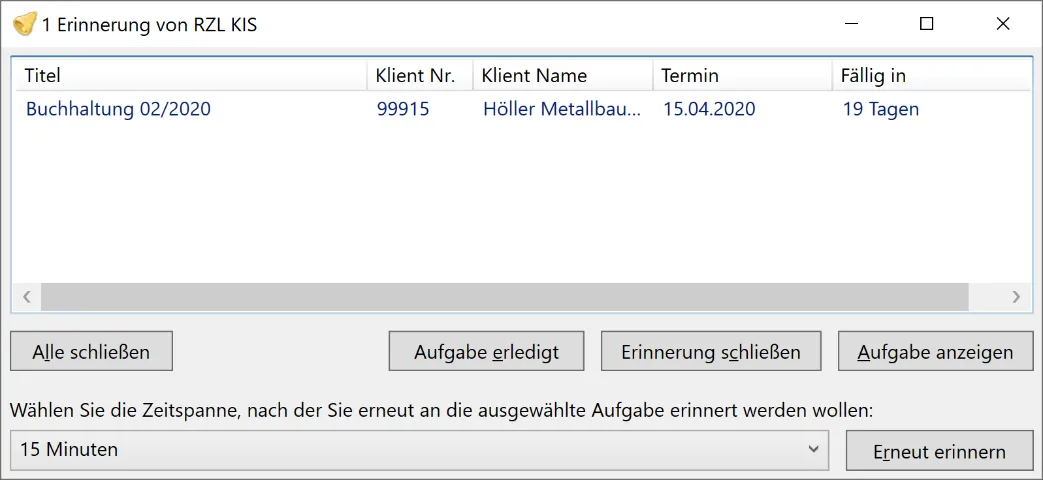The width and height of the screenshot is (1043, 480).
Task: Select the Buchhaltung 02/2020 reminder row
Action: tap(522, 109)
